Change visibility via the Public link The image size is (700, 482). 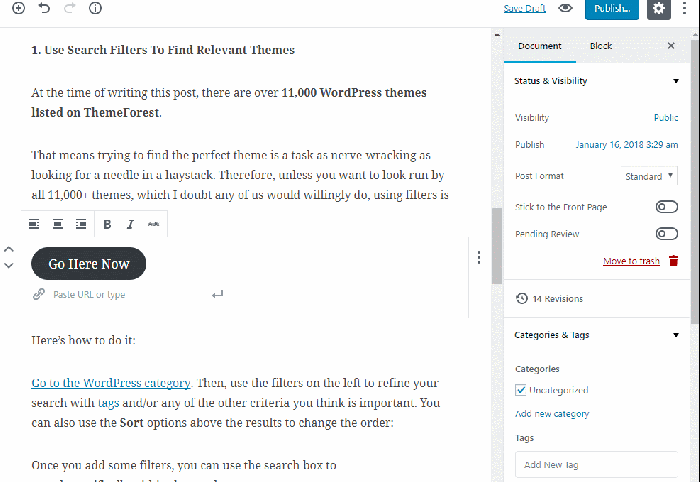(666, 117)
